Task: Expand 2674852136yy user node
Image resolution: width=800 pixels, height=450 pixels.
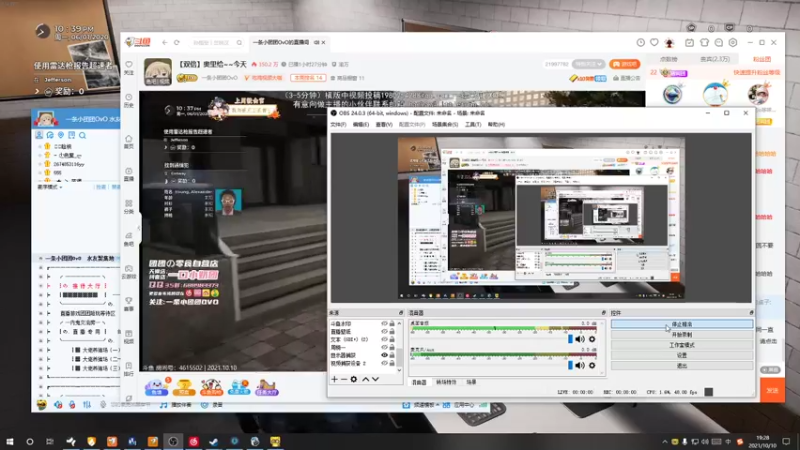Action: pyautogui.click(x=40, y=164)
